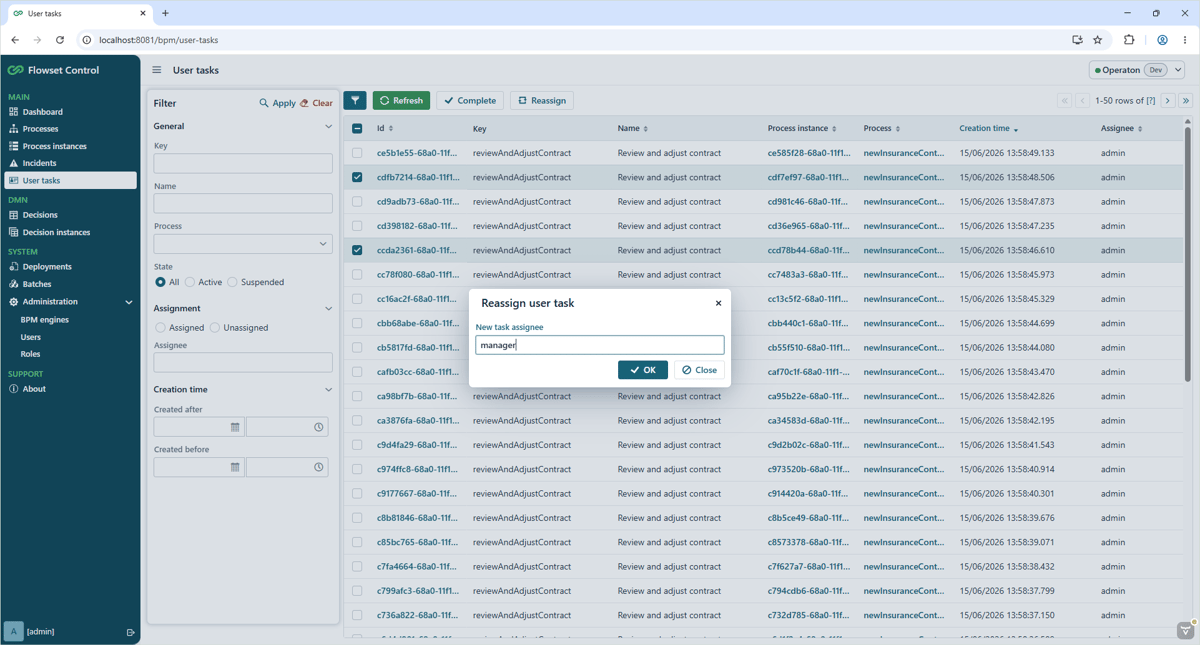
Task: Select the Active state radio button
Action: (190, 282)
